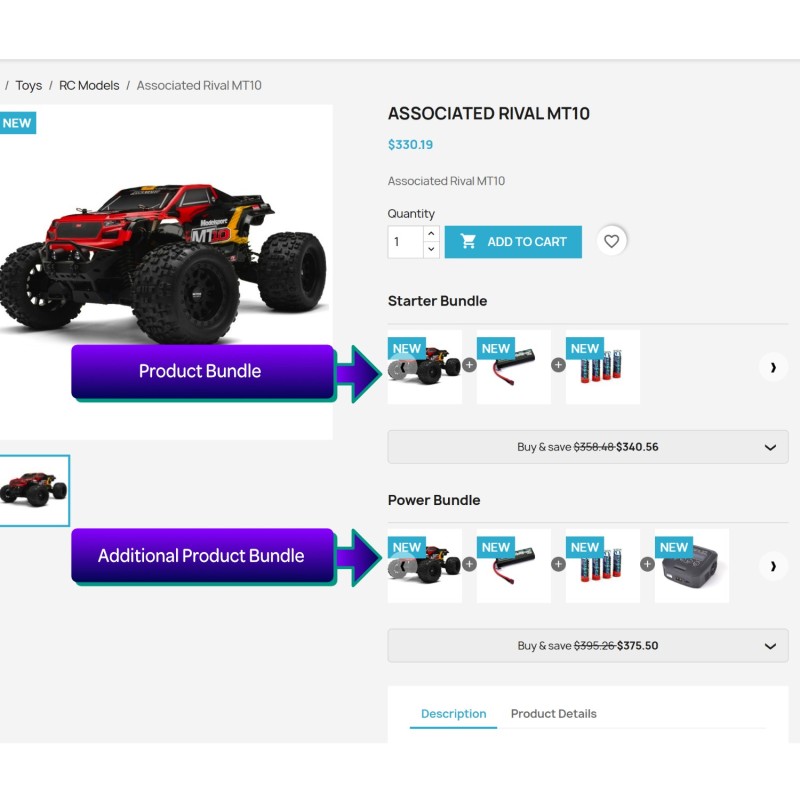
Task: Click first plus icon in Starter Bundle
Action: (469, 365)
